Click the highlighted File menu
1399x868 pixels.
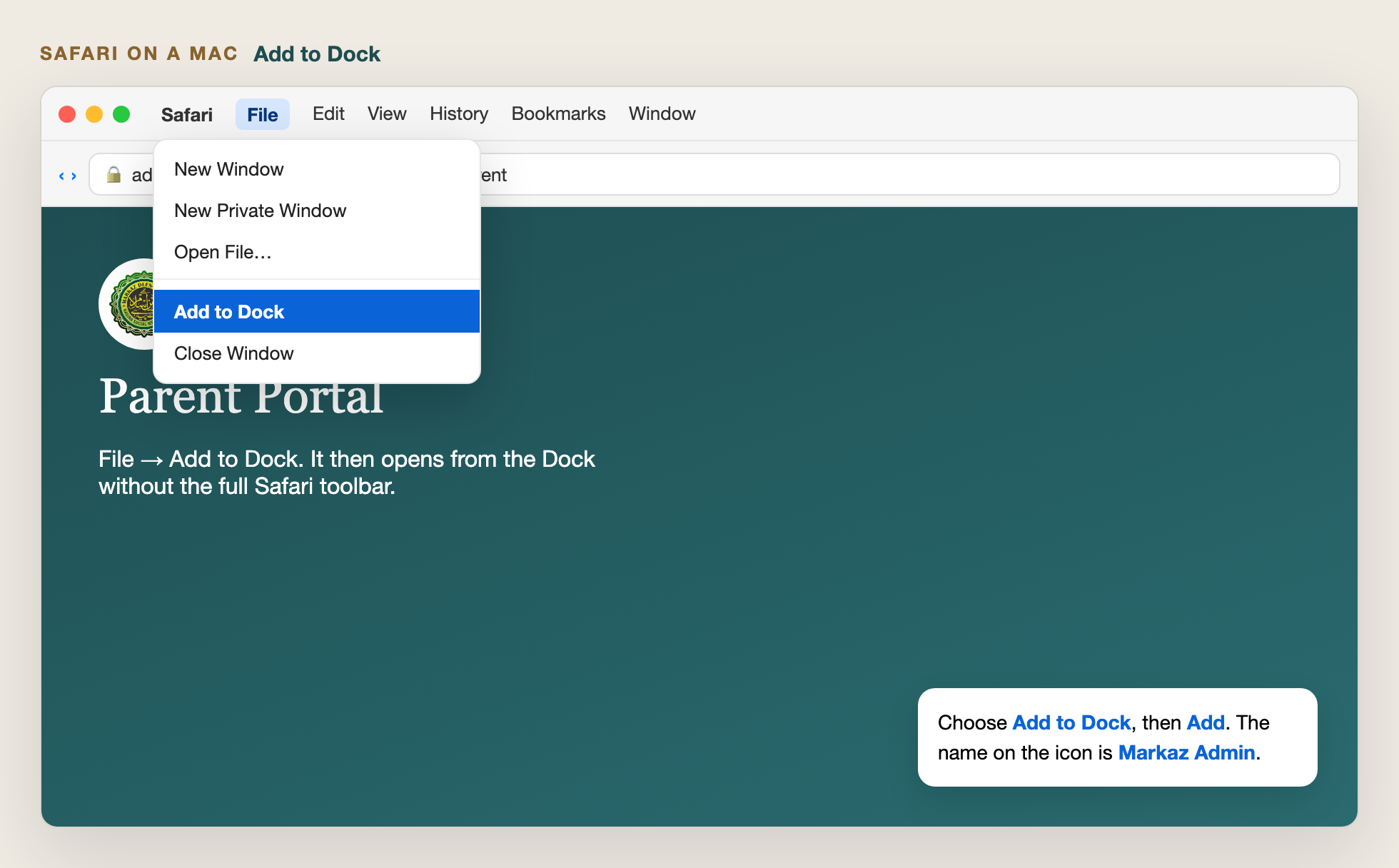coord(263,114)
